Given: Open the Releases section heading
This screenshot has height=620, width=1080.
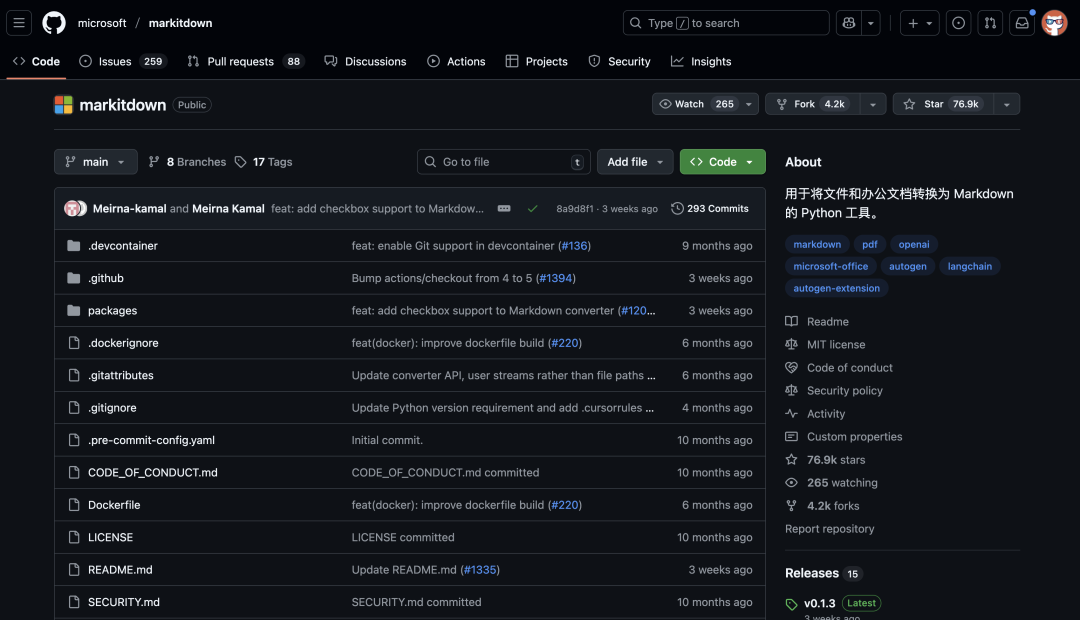Looking at the screenshot, I should click(812, 573).
